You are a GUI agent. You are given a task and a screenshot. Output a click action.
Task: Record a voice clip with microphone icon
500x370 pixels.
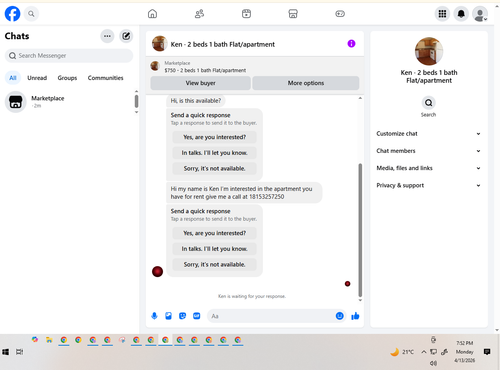(x=154, y=316)
